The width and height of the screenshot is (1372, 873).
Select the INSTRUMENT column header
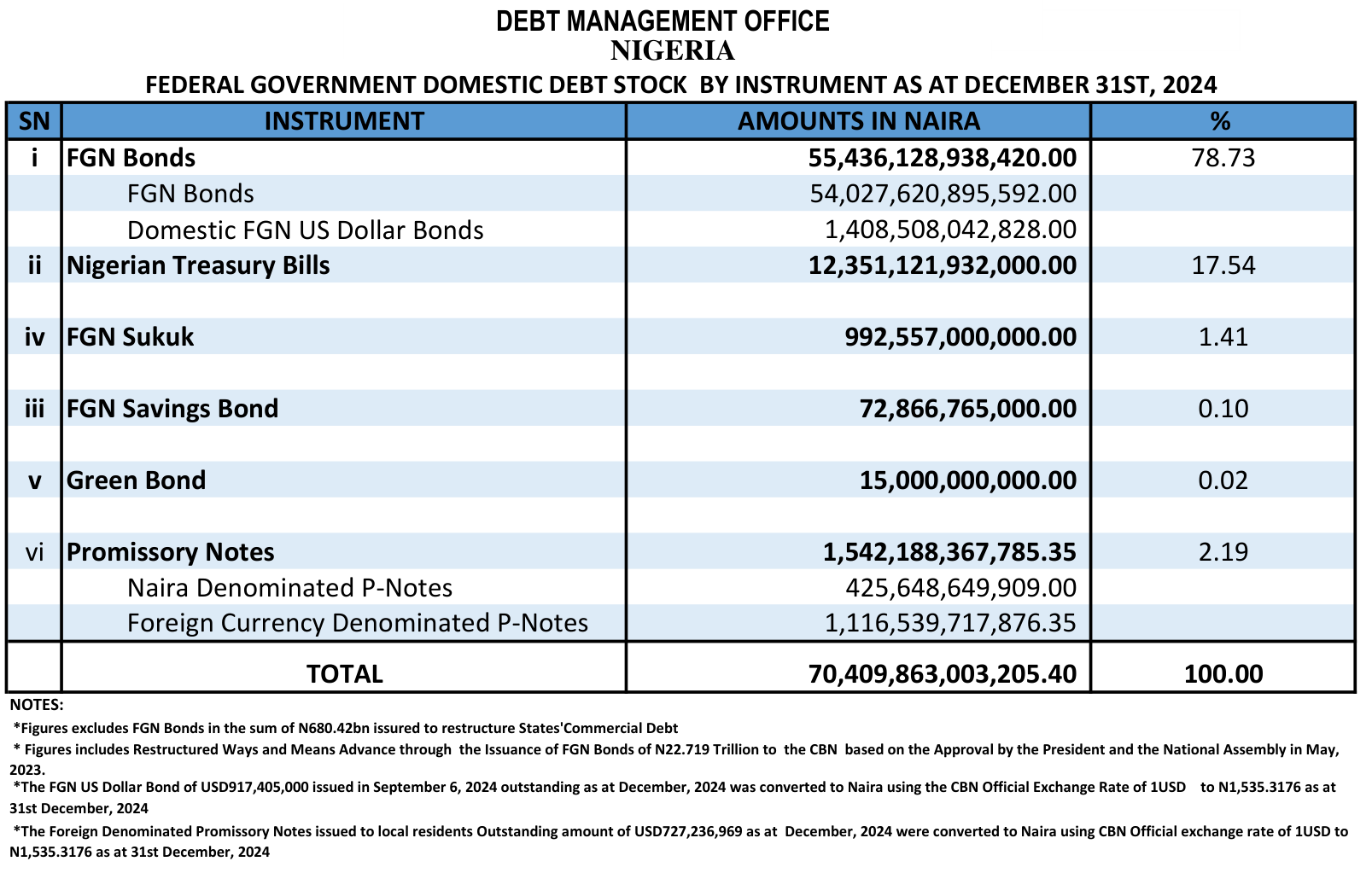click(344, 121)
